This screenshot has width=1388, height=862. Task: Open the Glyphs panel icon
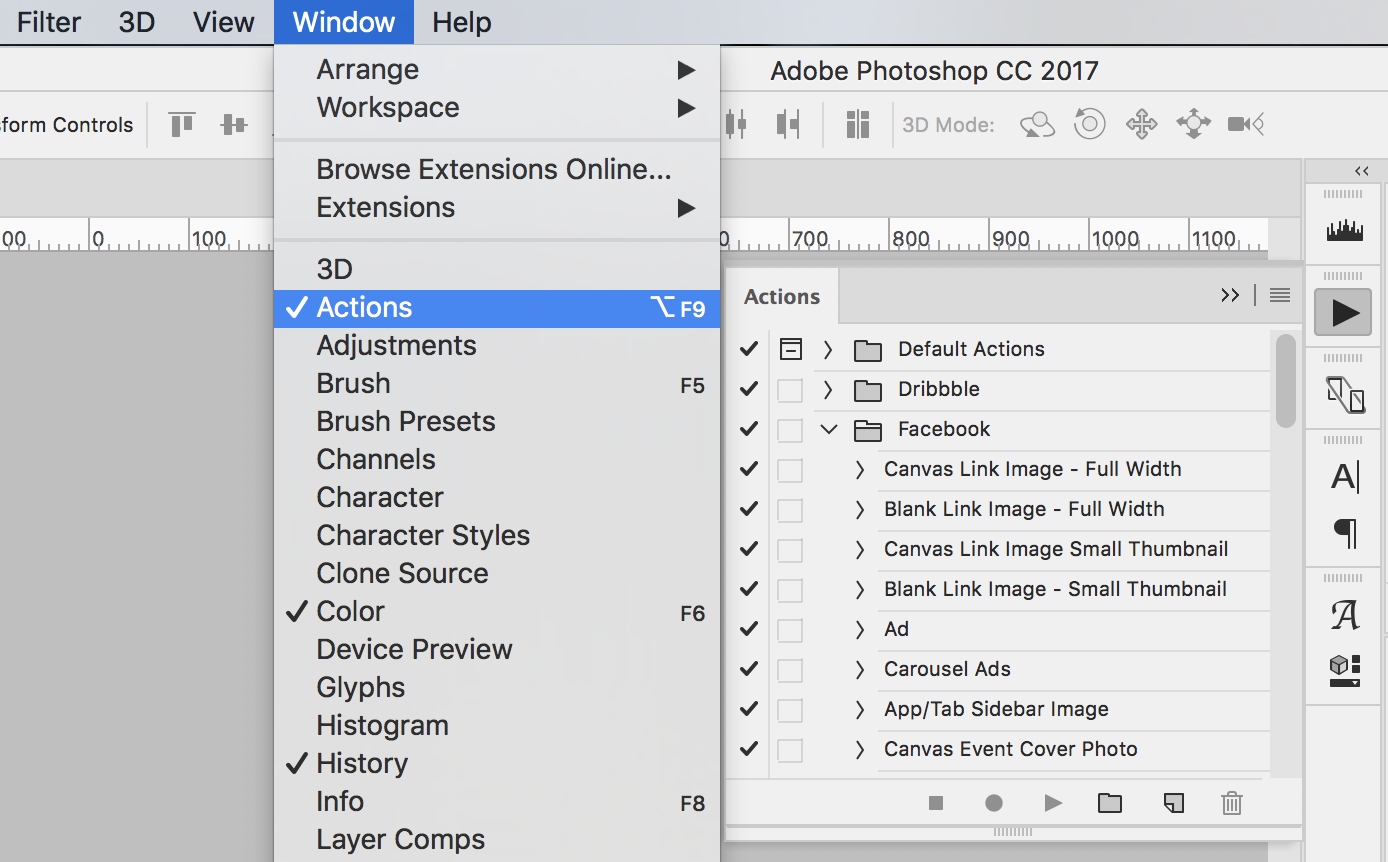pos(1343,614)
